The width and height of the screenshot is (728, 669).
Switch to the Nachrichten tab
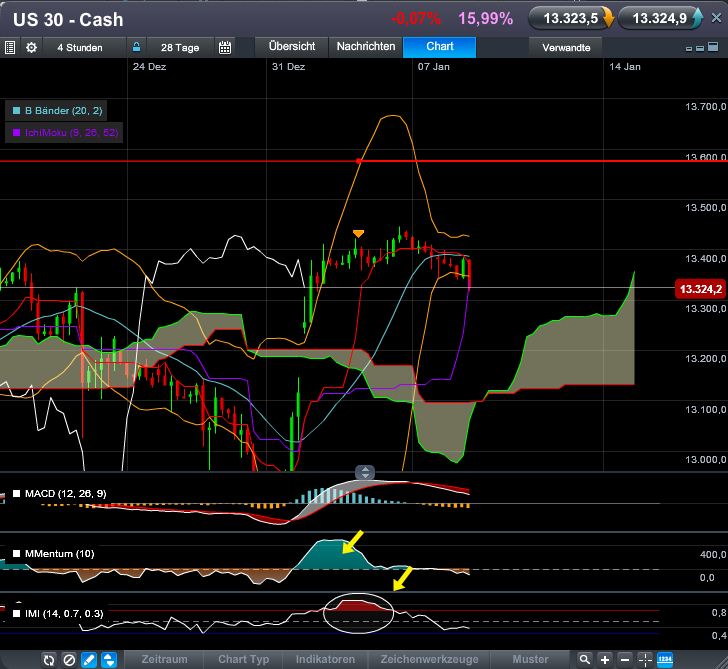click(x=366, y=46)
